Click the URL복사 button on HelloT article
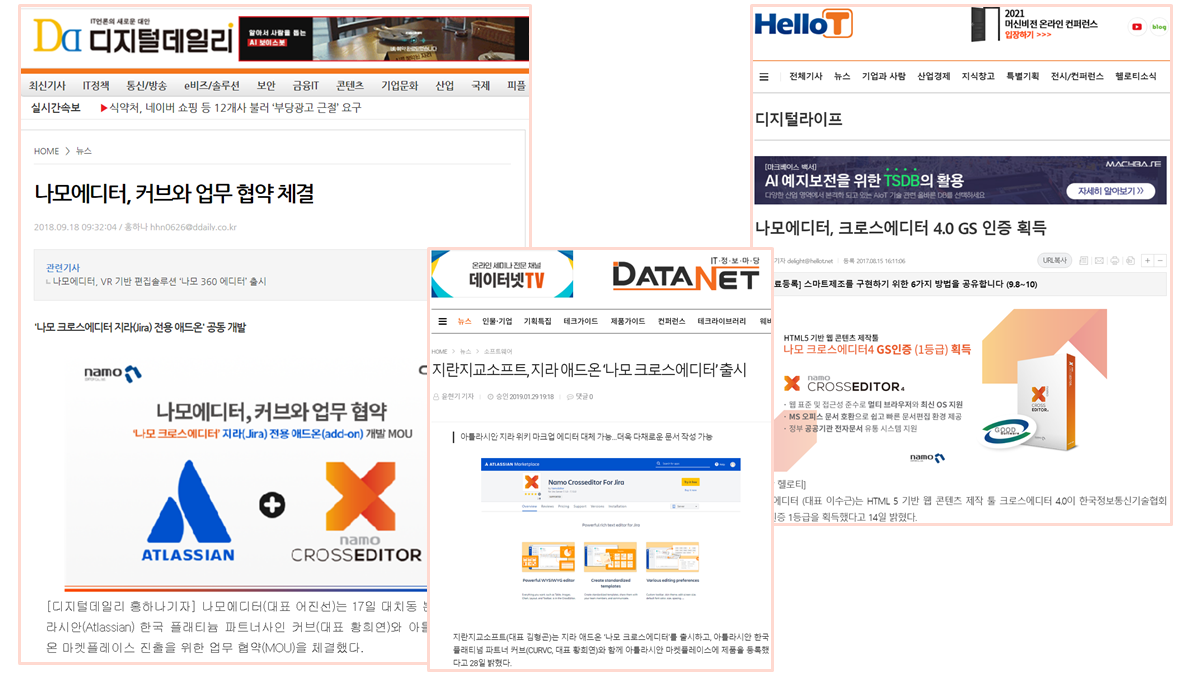Viewport: 1200px width, 675px height. (x=1055, y=260)
